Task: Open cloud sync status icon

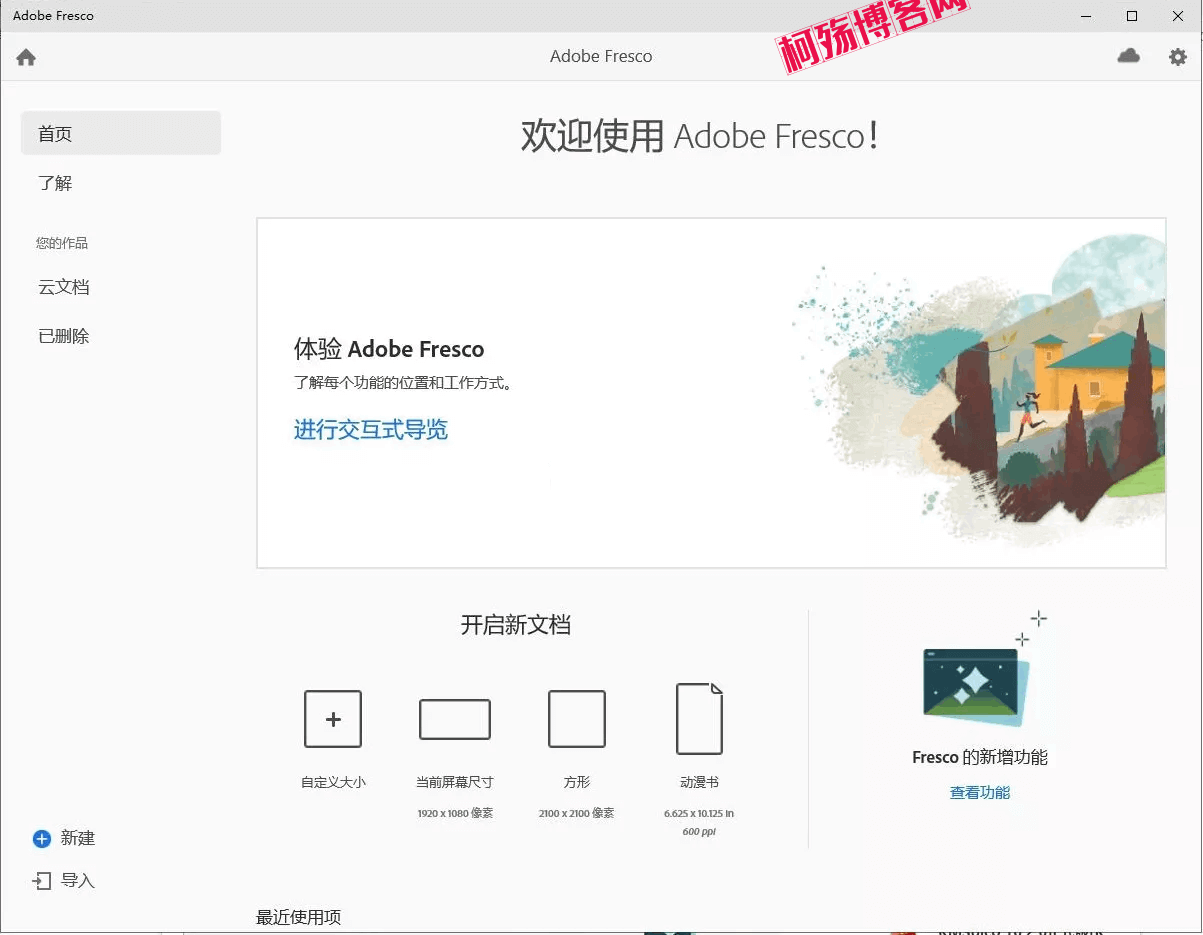Action: click(x=1128, y=56)
